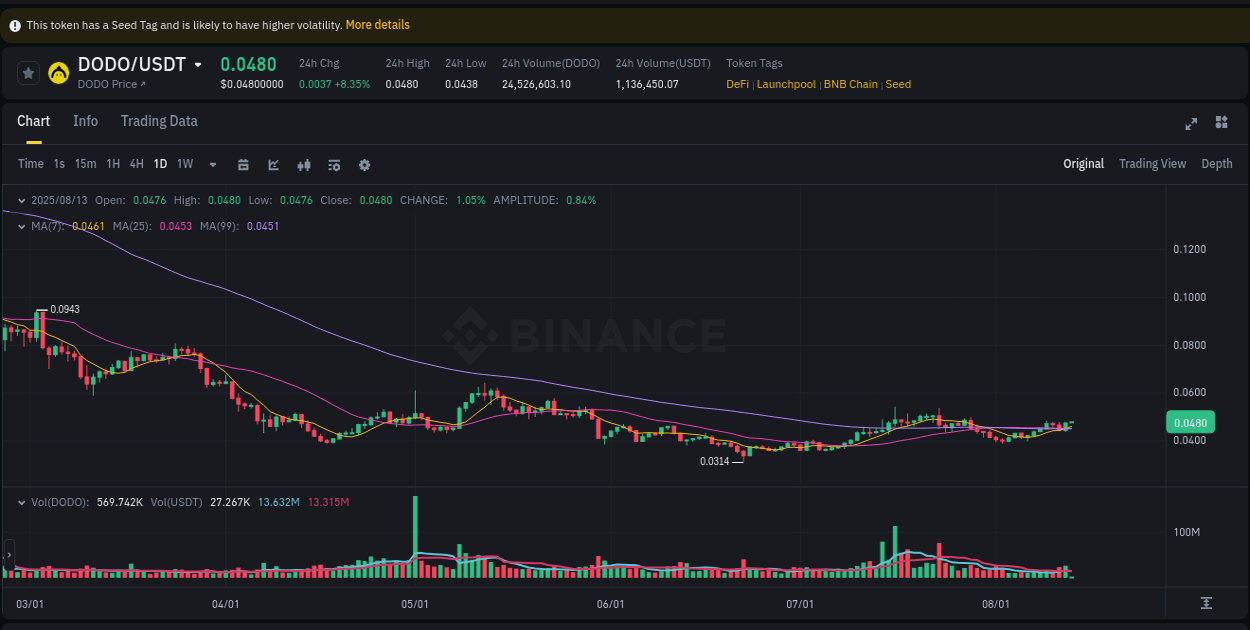Select the 4H candle interval
Screen dimensions: 1250x630
pos(136,164)
